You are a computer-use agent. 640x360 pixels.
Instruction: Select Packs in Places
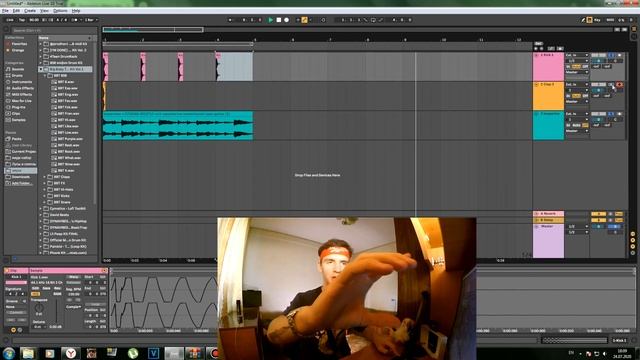(16, 139)
